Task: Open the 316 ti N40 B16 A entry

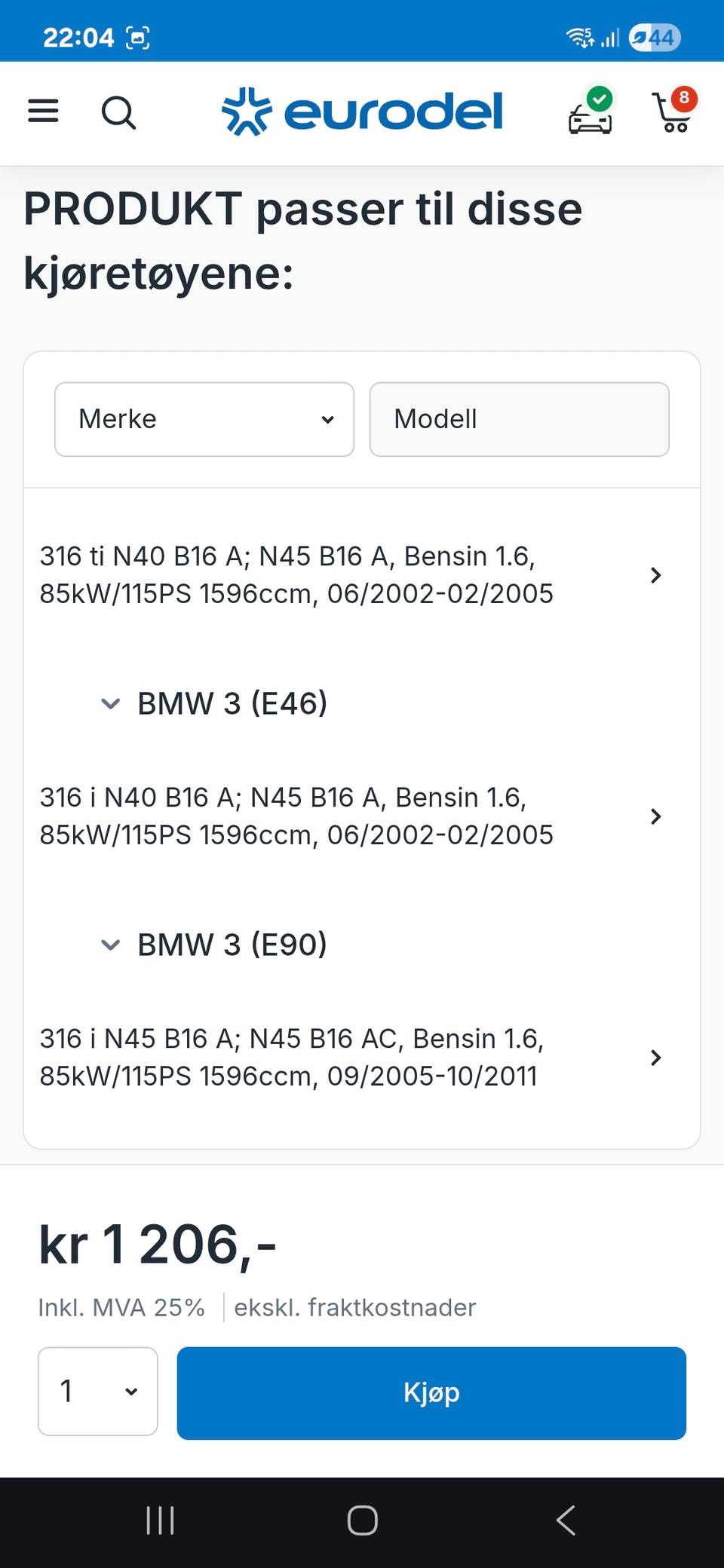Action: (351, 575)
